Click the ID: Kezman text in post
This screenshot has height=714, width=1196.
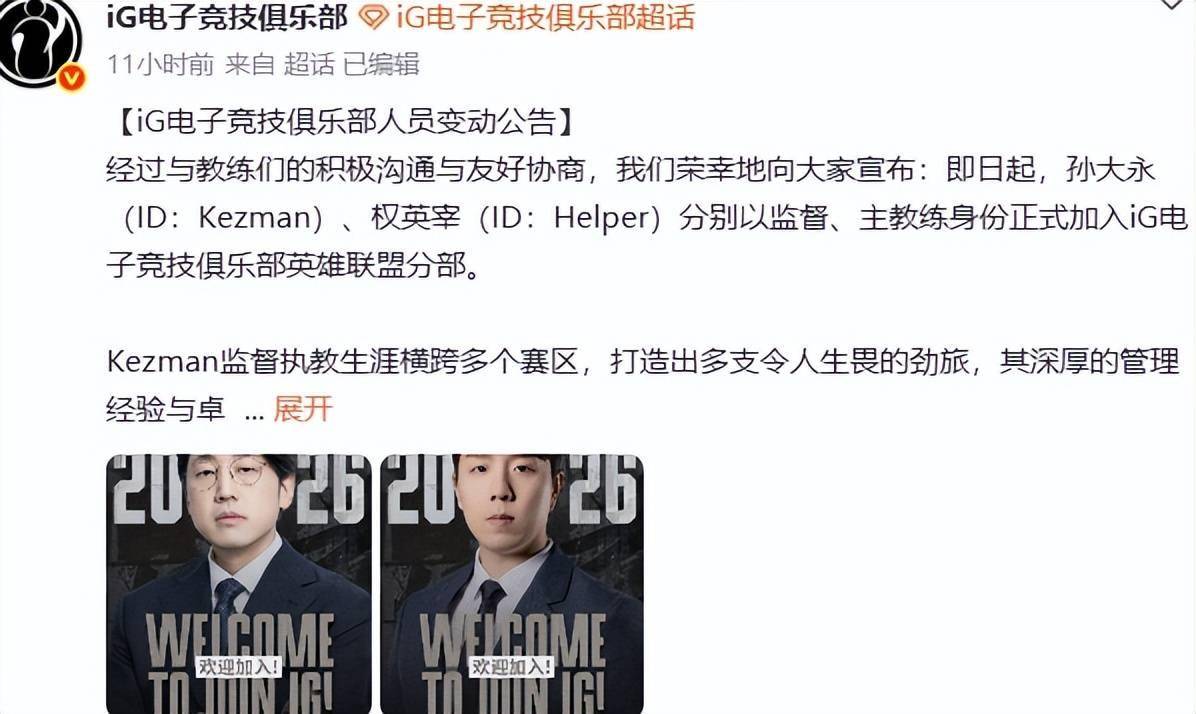point(223,218)
